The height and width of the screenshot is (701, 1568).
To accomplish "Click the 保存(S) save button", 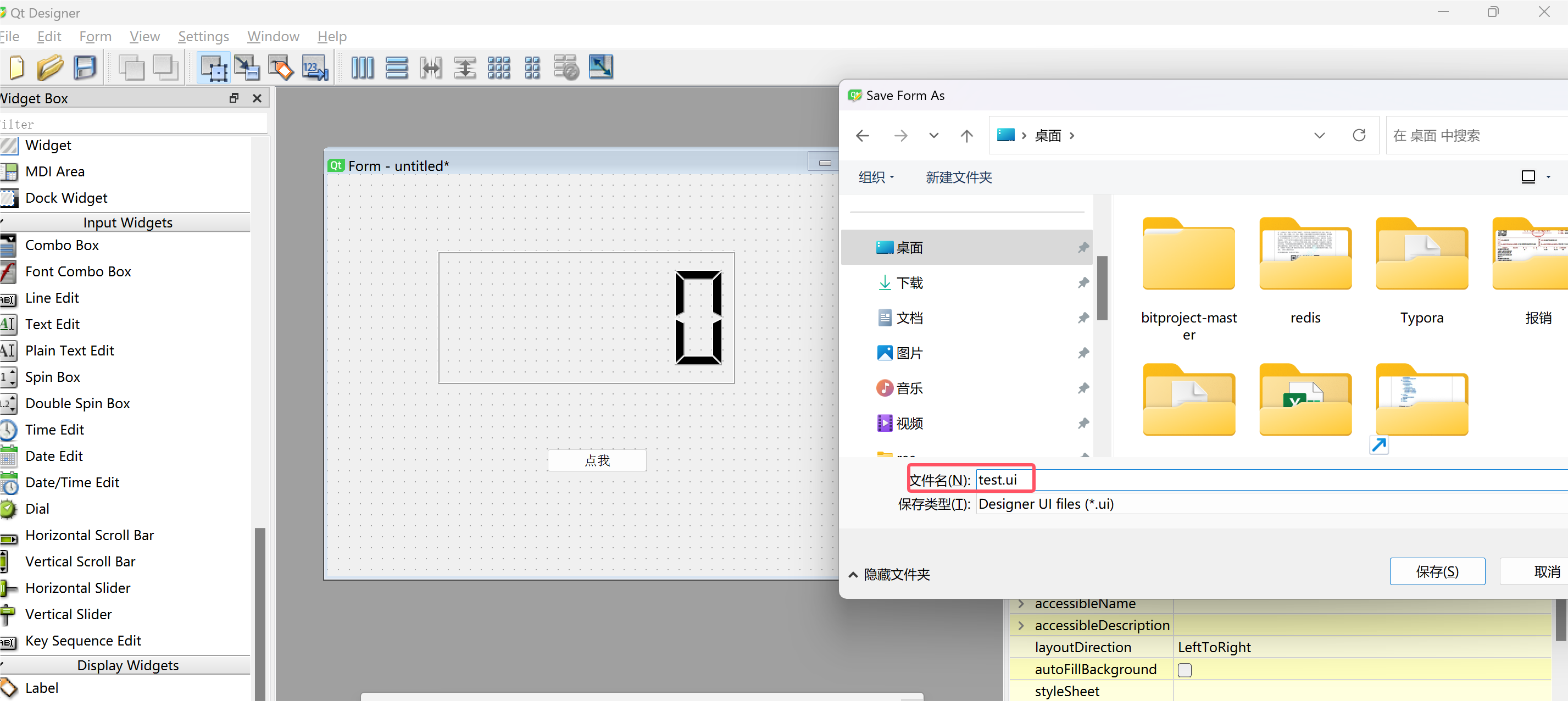I will pyautogui.click(x=1437, y=572).
